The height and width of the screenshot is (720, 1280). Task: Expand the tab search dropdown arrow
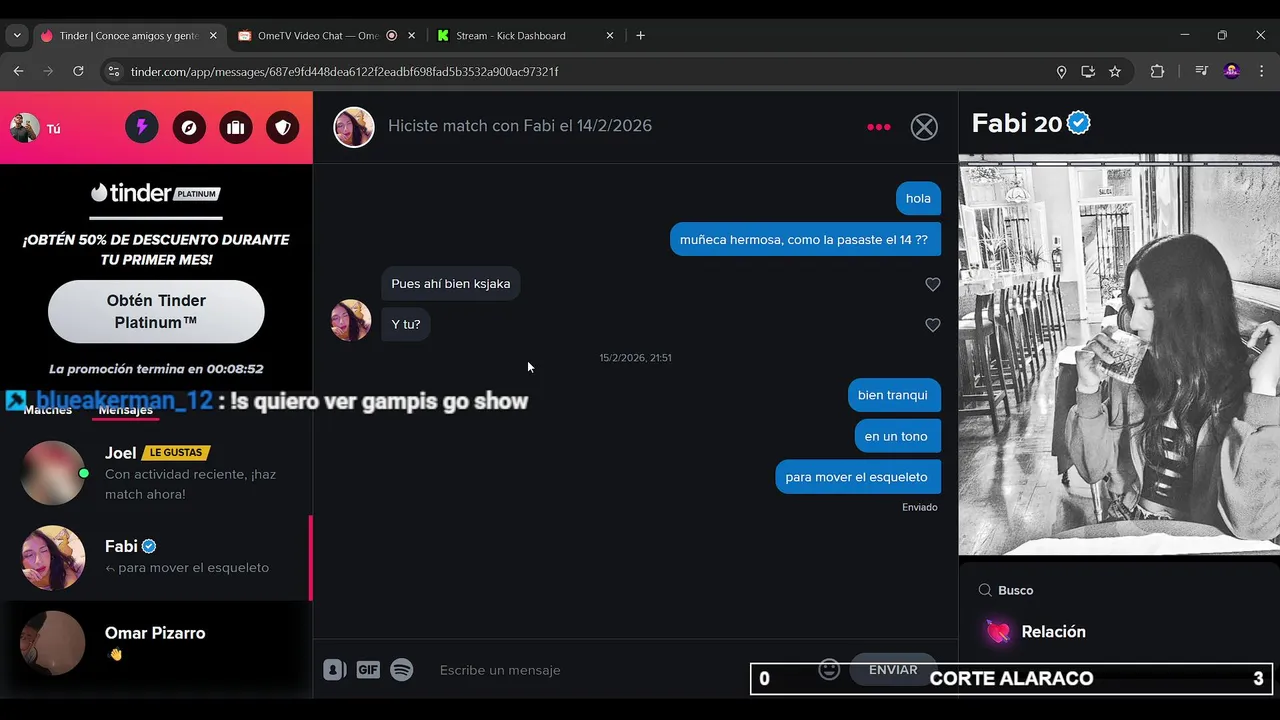(x=17, y=35)
